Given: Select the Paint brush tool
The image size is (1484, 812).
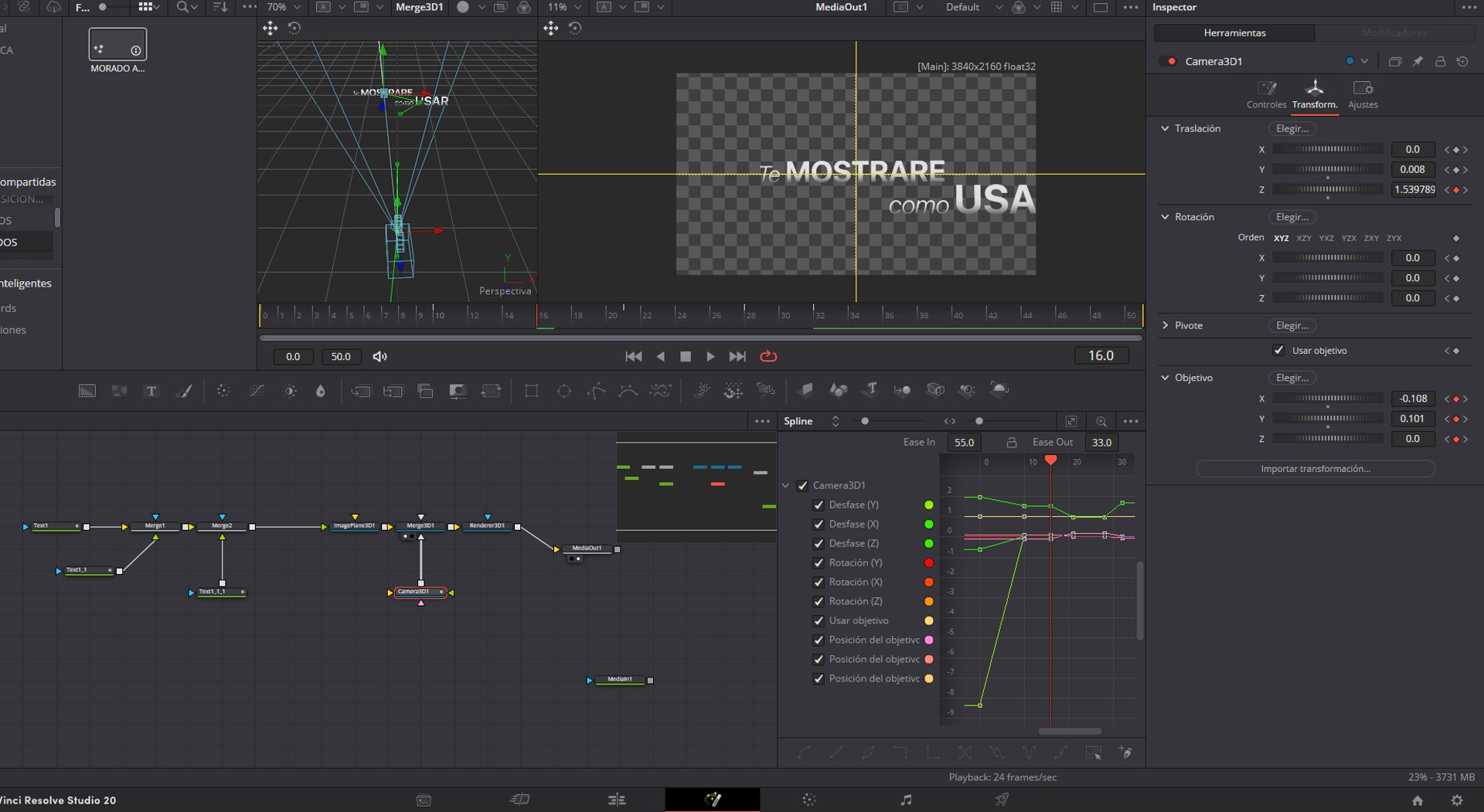Looking at the screenshot, I should (x=184, y=391).
